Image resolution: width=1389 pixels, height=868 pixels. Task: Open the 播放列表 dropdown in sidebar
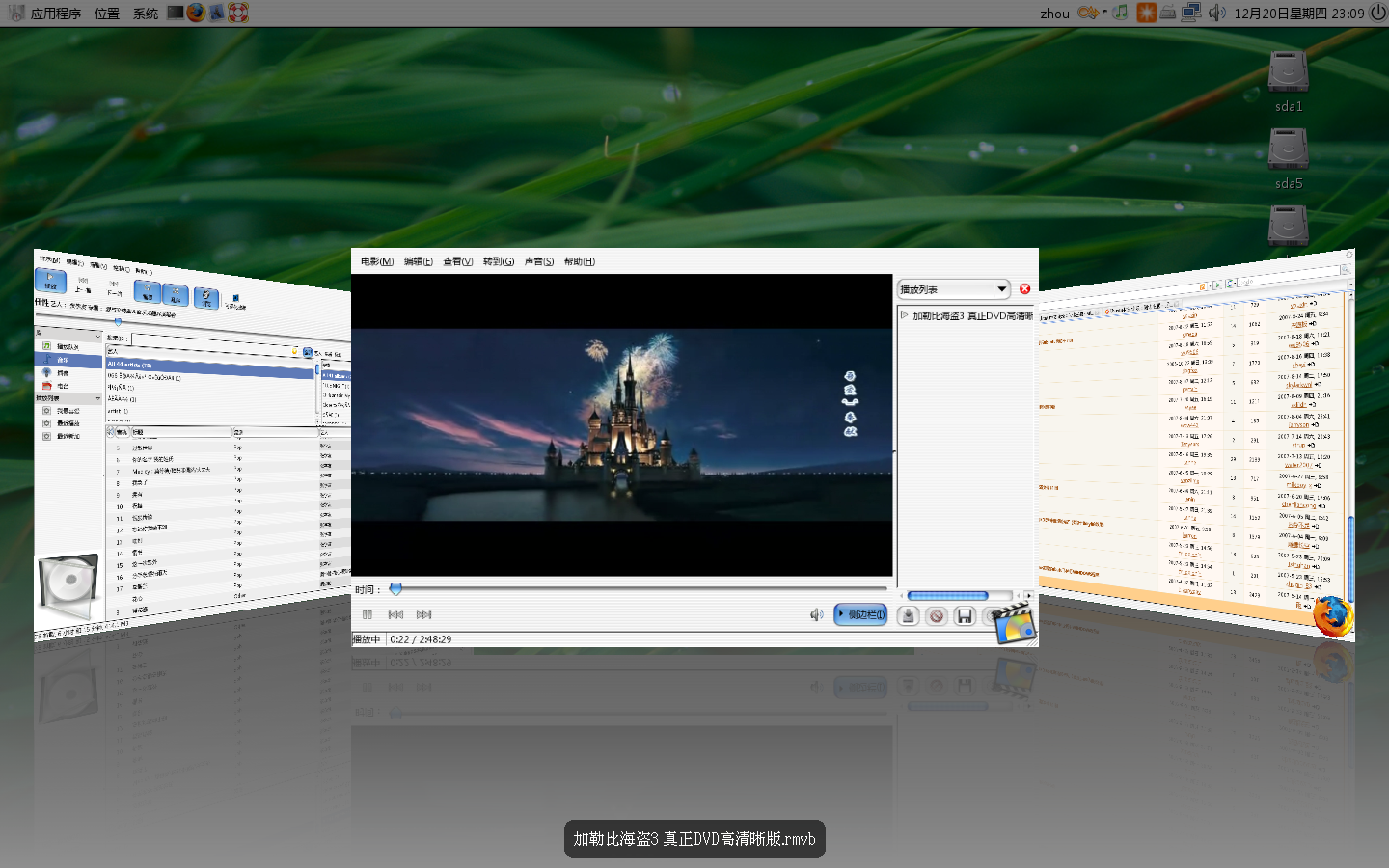(953, 289)
